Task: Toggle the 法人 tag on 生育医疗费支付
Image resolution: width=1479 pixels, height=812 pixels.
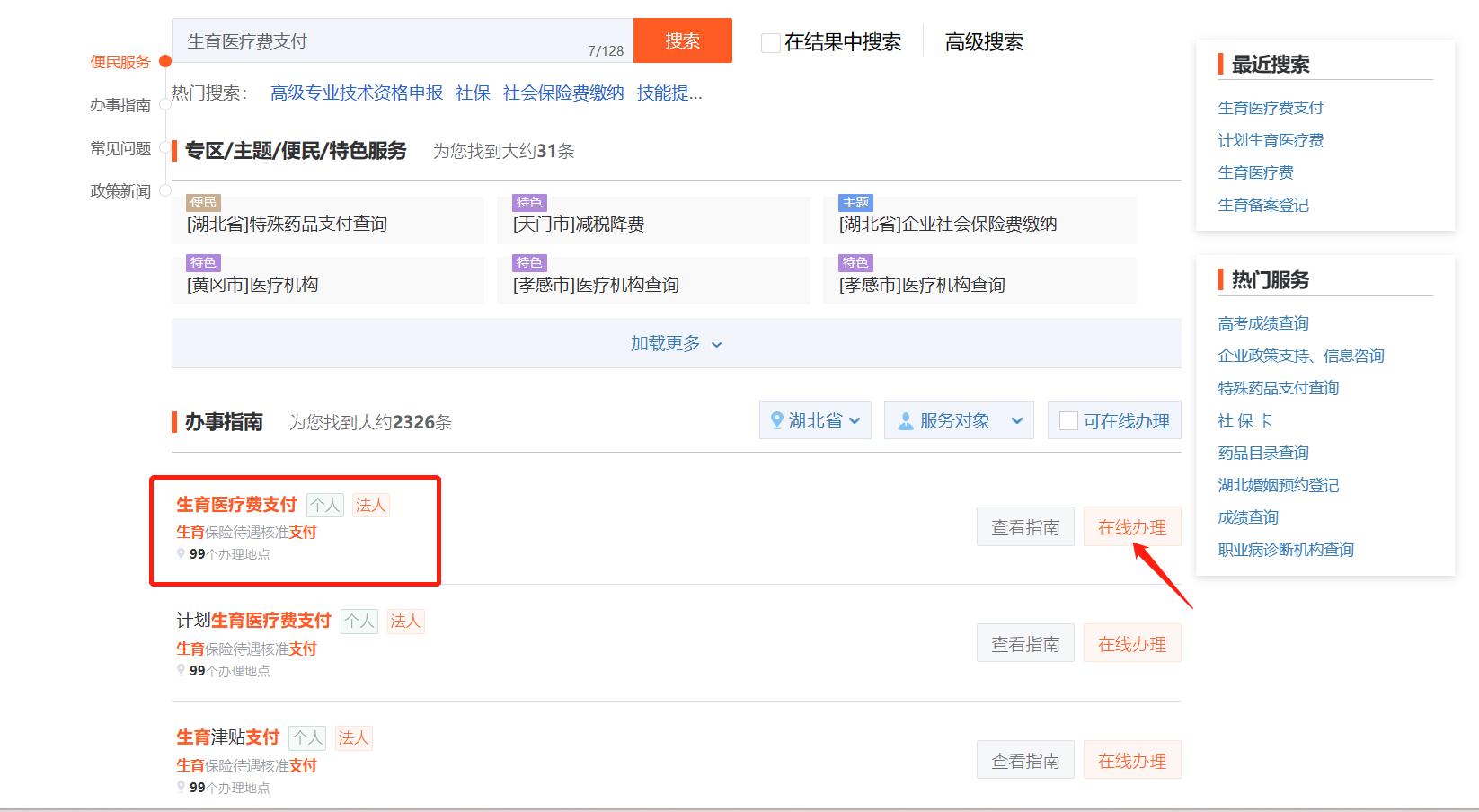Action: coord(370,504)
